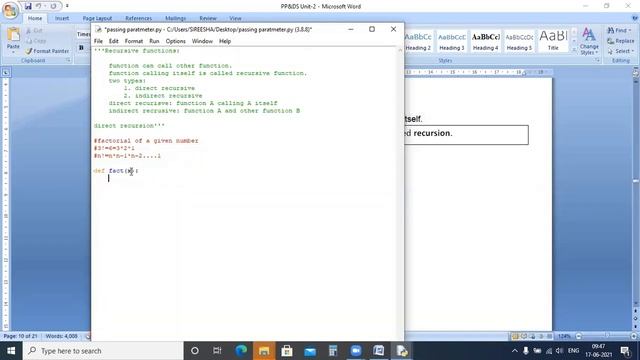Apply the Heading 2 style
This screenshot has height=360, width=640.
click(x=418, y=41)
